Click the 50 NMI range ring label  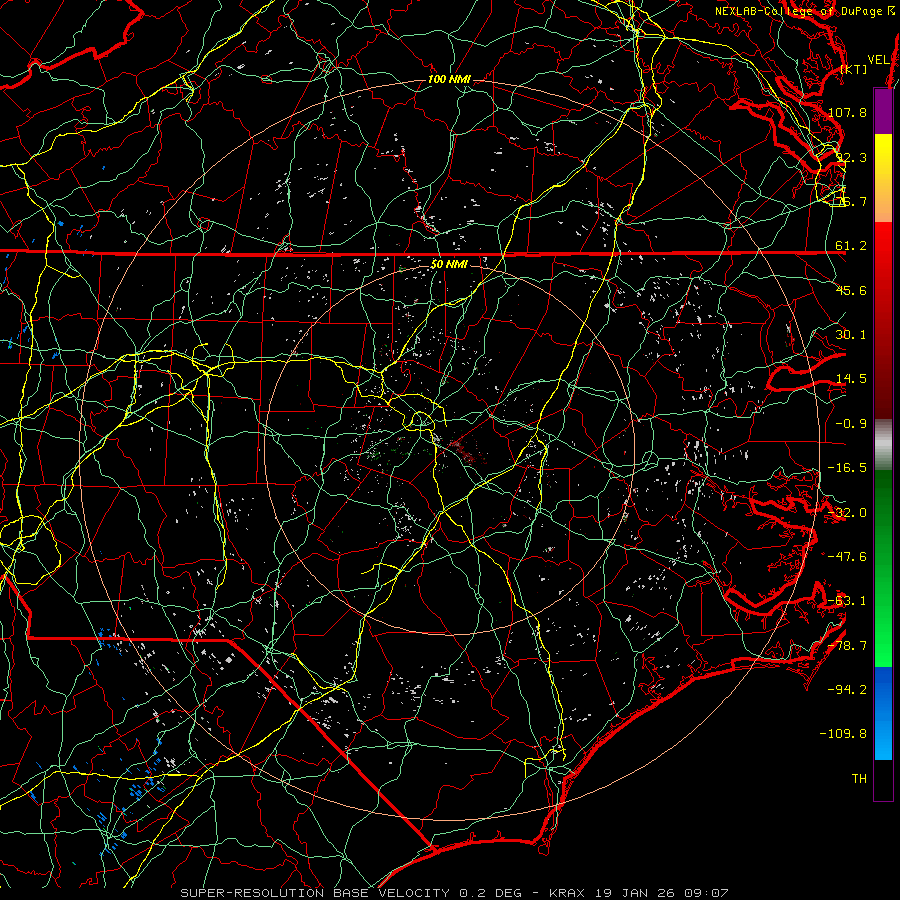pos(449,265)
